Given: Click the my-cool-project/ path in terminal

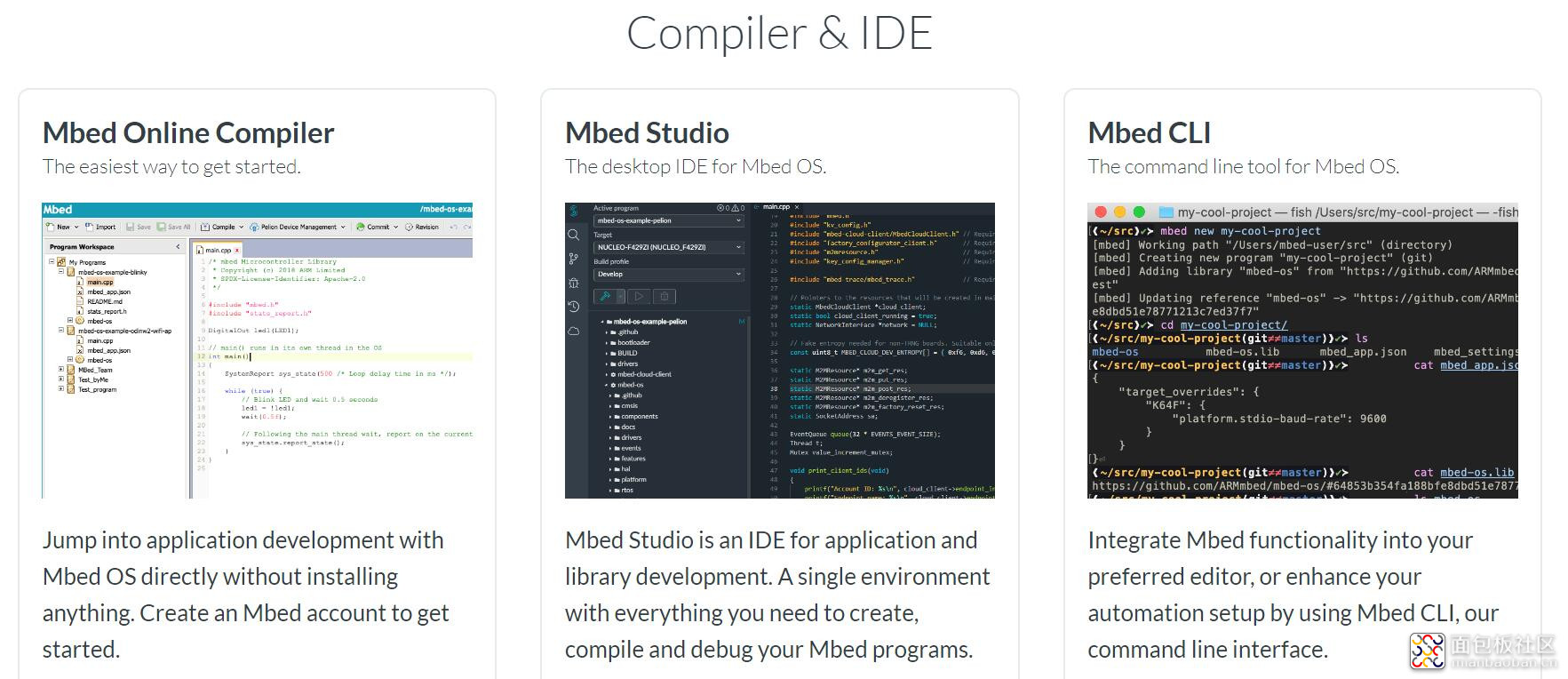Looking at the screenshot, I should coord(1233,325).
